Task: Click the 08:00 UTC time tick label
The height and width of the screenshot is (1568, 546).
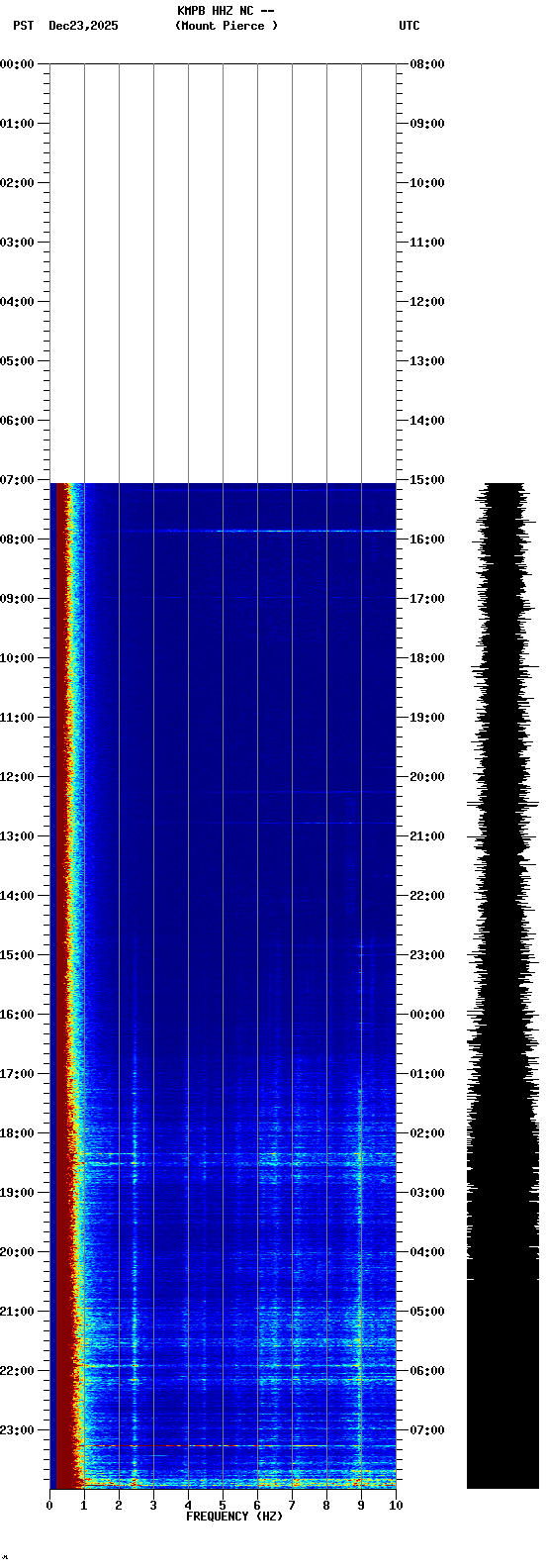Action: pyautogui.click(x=427, y=64)
